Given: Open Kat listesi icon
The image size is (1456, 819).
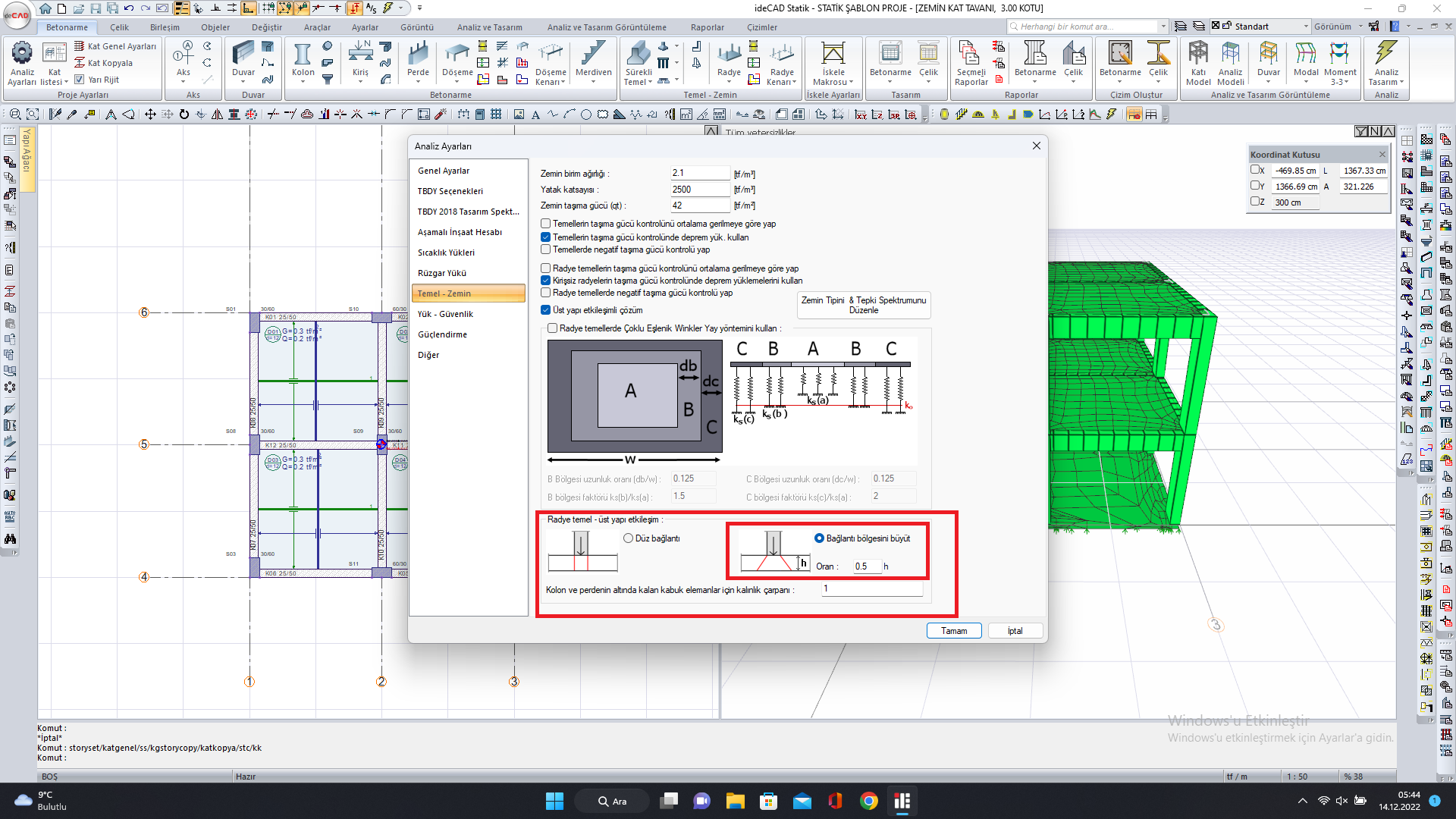Looking at the screenshot, I should coord(54,53).
